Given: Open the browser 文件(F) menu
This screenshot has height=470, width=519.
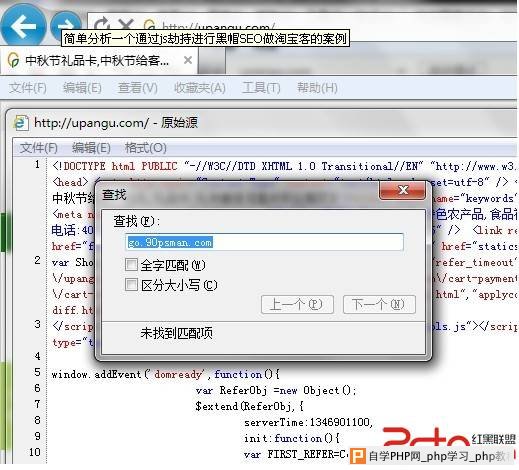Looking at the screenshot, I should (28, 88).
